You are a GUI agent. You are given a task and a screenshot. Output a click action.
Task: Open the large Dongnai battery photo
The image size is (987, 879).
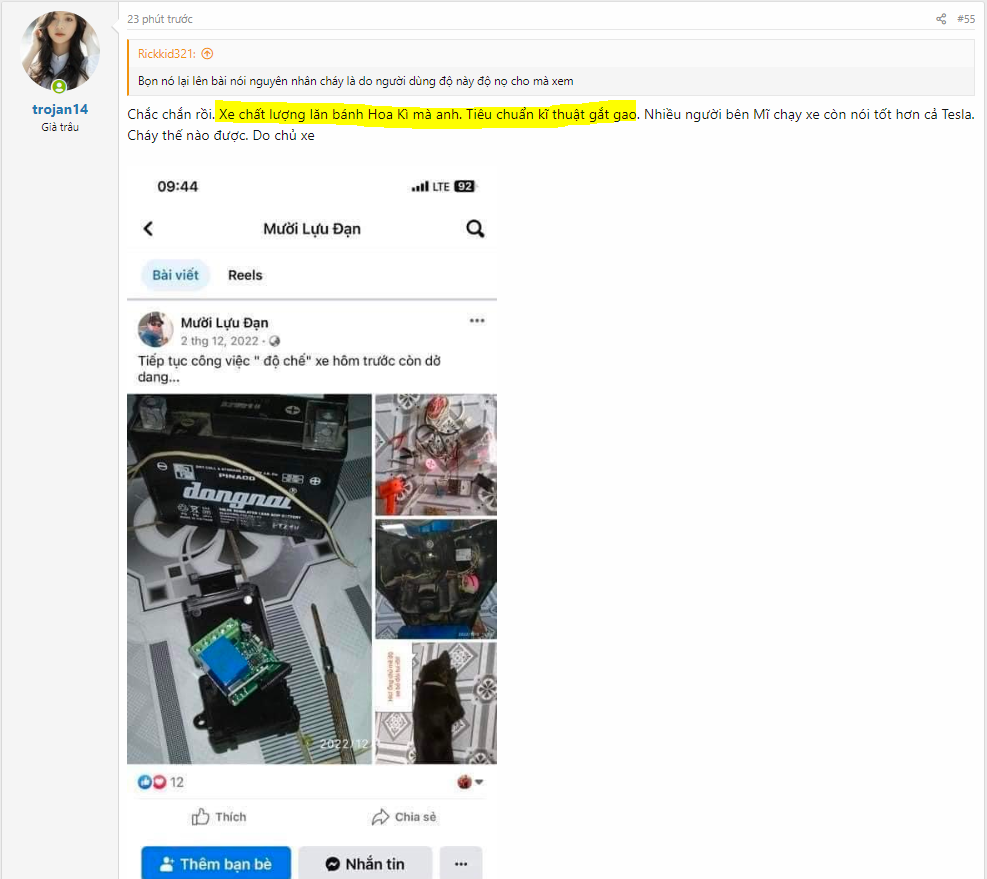(249, 578)
